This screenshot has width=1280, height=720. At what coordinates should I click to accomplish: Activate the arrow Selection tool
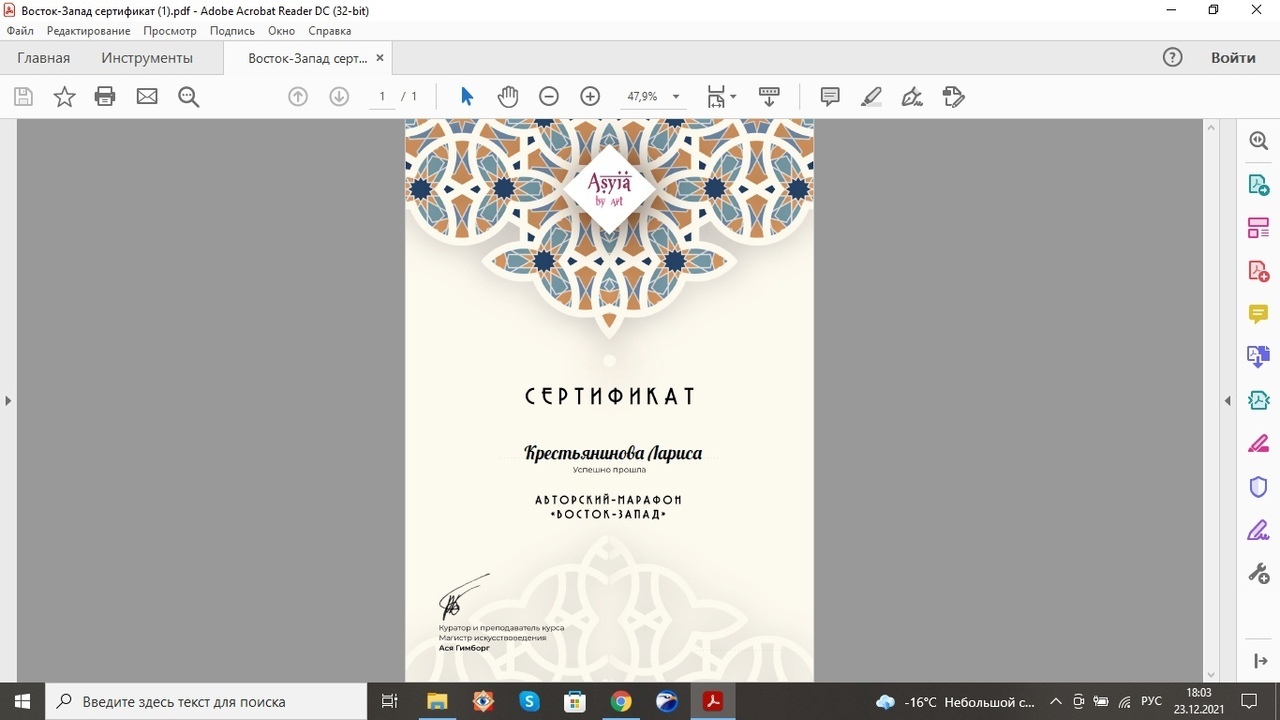pos(467,97)
